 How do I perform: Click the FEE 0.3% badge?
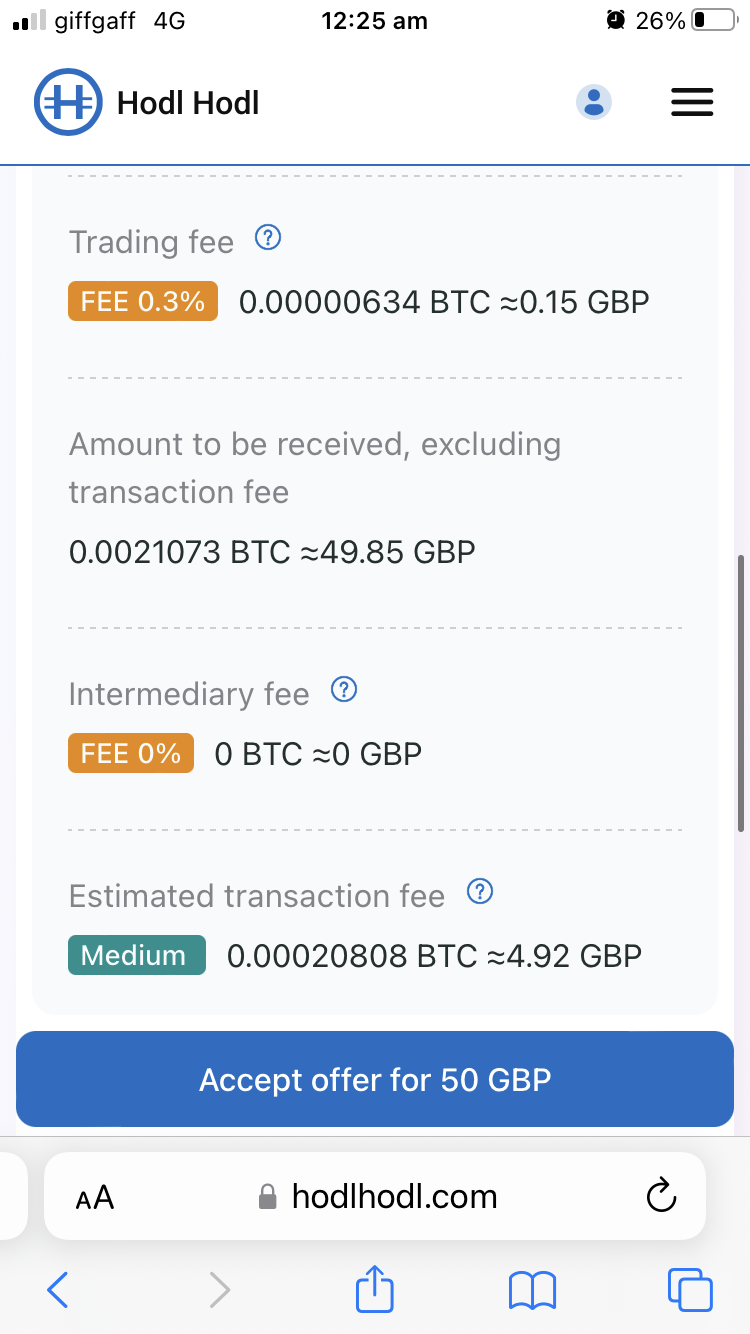[x=143, y=301]
